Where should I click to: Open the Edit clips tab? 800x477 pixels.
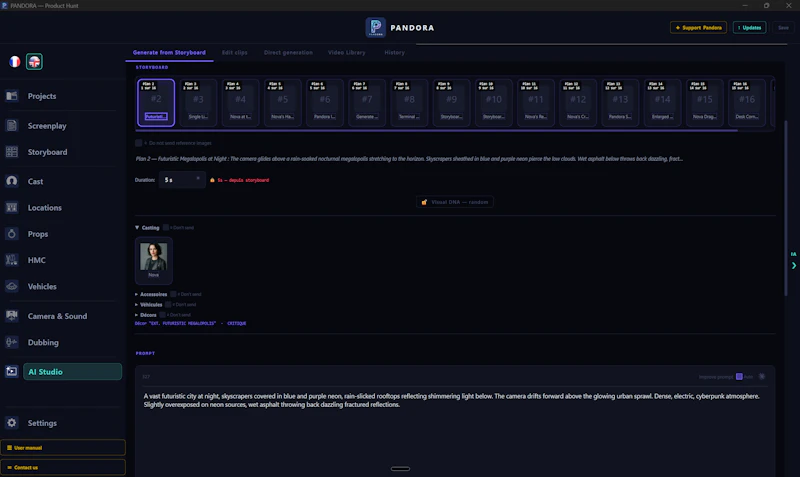pos(235,53)
